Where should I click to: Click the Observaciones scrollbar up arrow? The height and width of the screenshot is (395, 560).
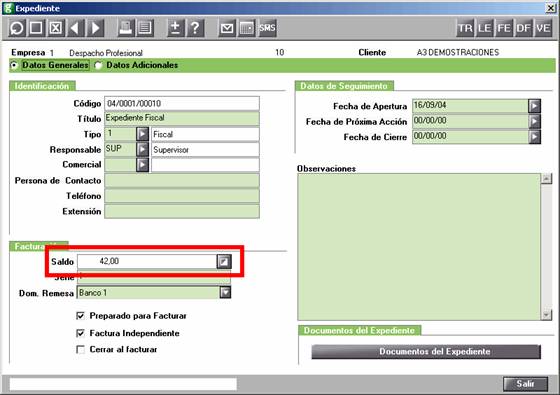(x=546, y=179)
